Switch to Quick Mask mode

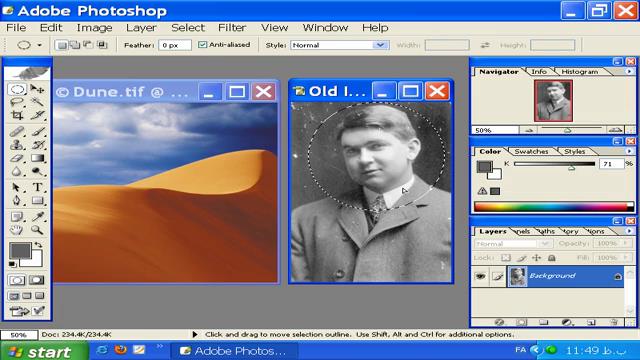click(37, 280)
